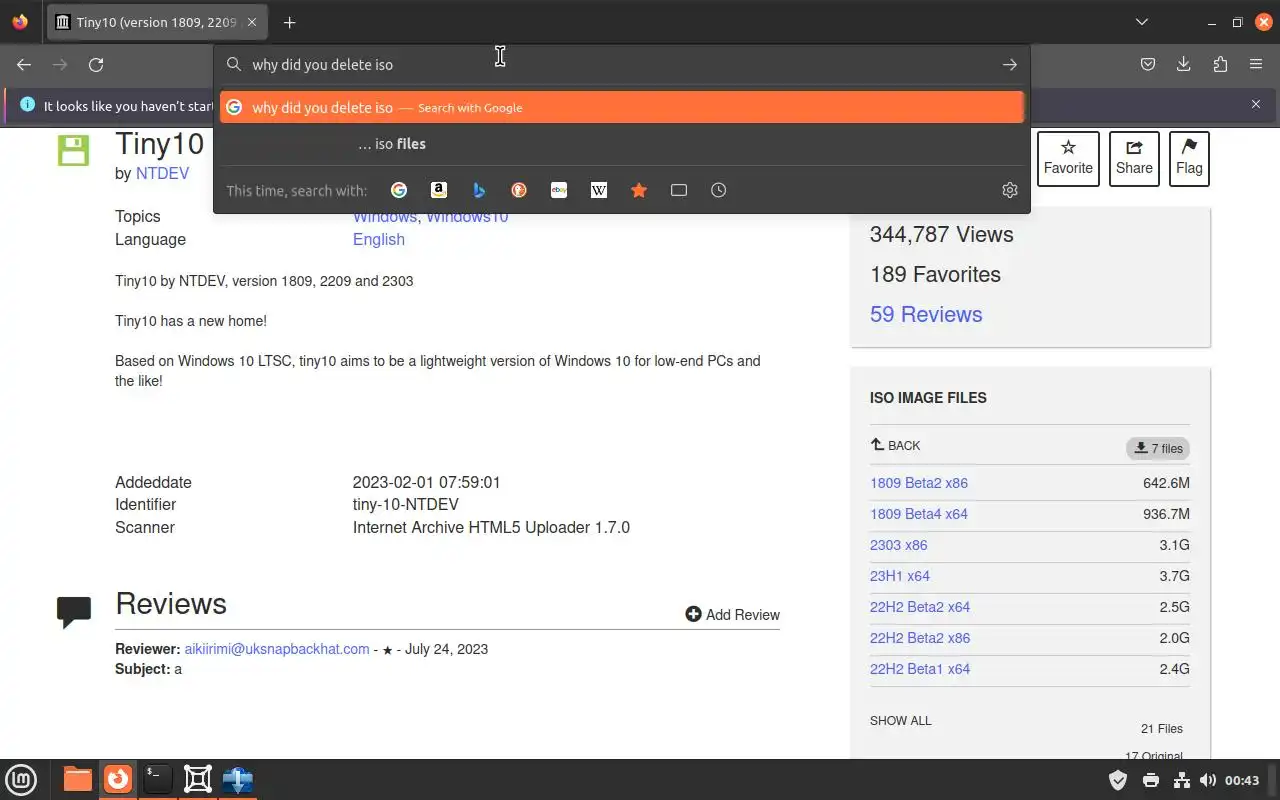Submit the search with the go arrow
The width and height of the screenshot is (1280, 800).
pos(1010,65)
